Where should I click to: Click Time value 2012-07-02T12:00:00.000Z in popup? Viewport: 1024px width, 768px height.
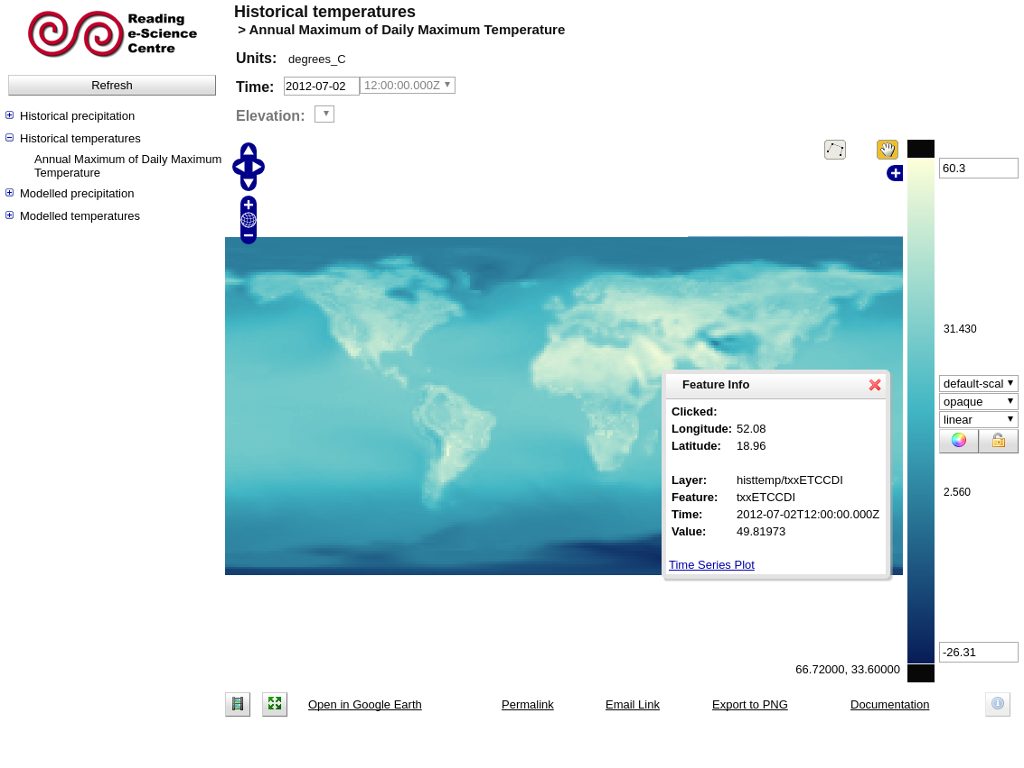coord(808,515)
